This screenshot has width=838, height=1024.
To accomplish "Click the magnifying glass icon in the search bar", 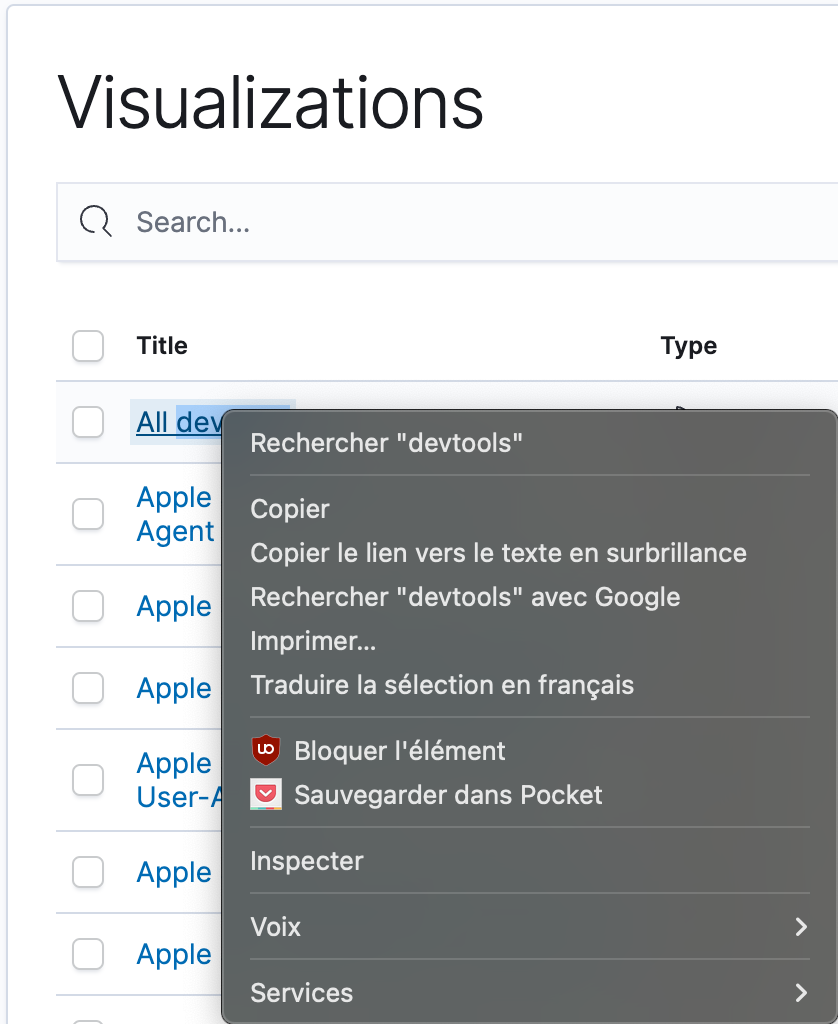I will (x=95, y=221).
